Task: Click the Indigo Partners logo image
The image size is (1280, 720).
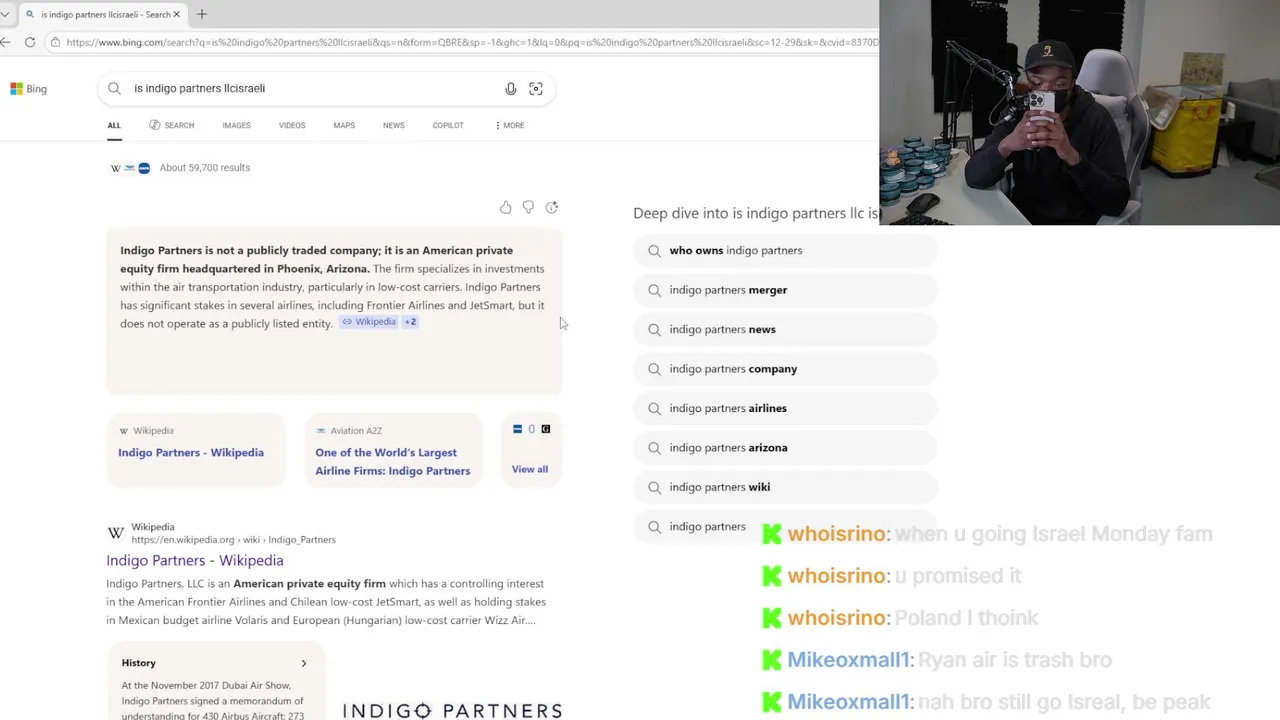Action: [x=452, y=710]
